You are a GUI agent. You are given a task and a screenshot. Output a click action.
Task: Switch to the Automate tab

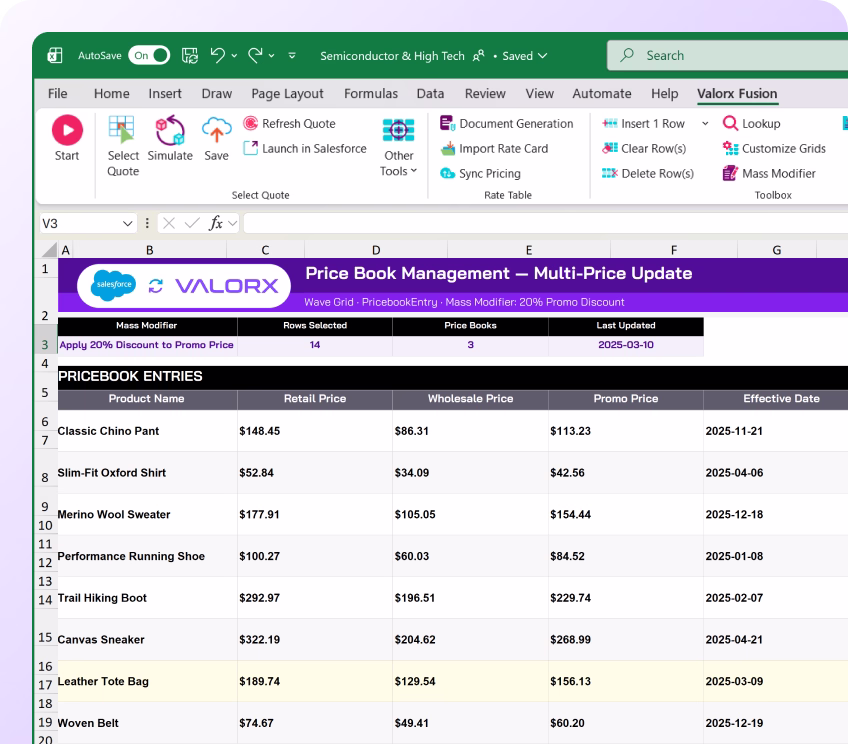[602, 94]
